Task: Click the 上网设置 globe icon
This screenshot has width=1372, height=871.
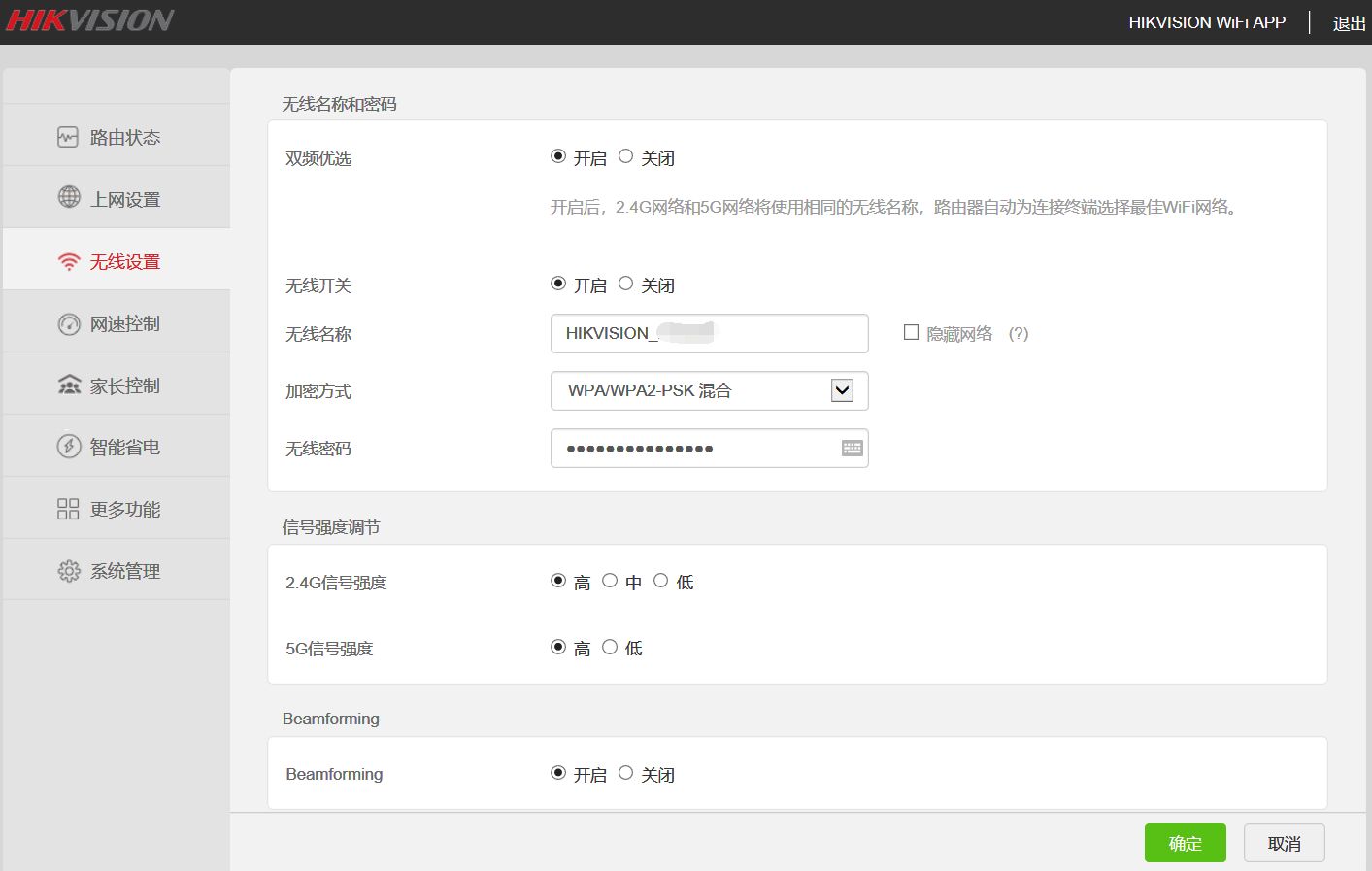Action: 69,197
